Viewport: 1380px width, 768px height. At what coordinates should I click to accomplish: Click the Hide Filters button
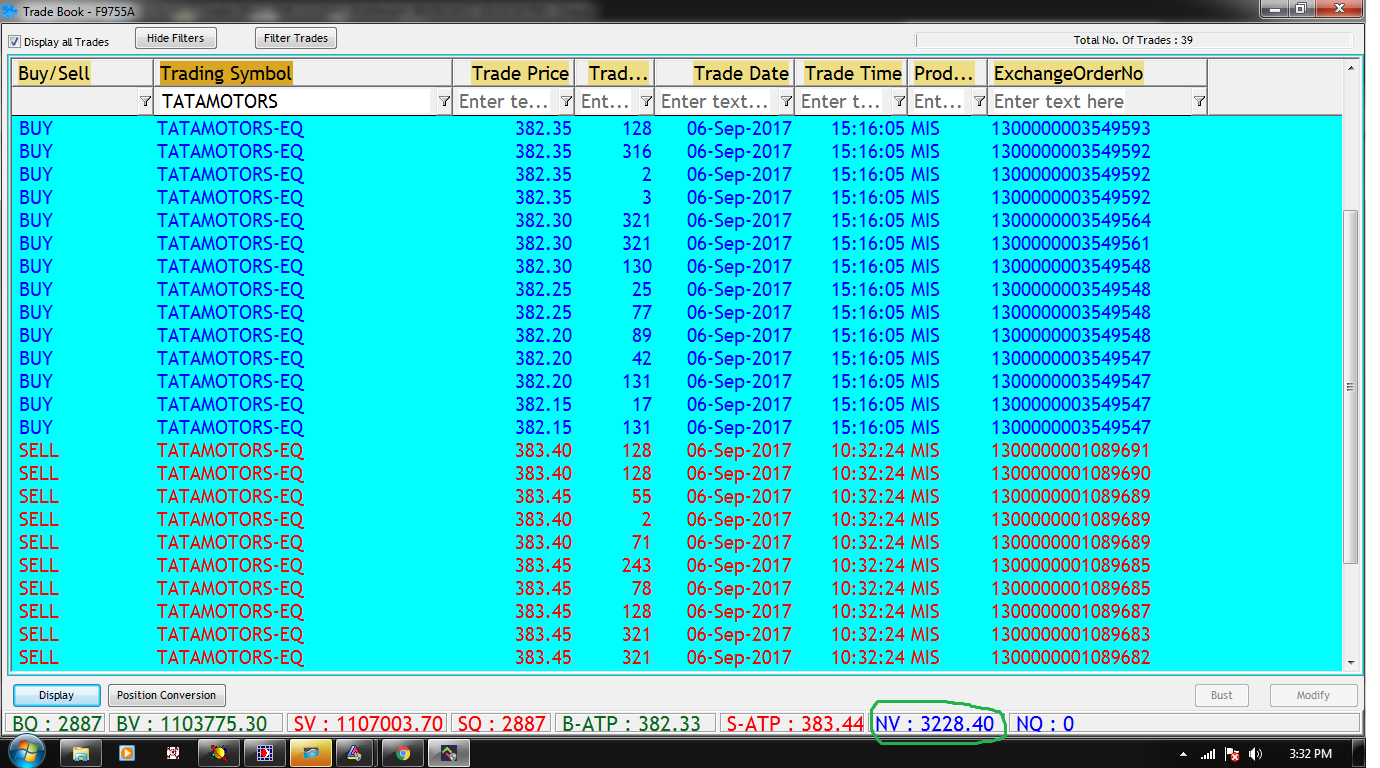point(175,38)
